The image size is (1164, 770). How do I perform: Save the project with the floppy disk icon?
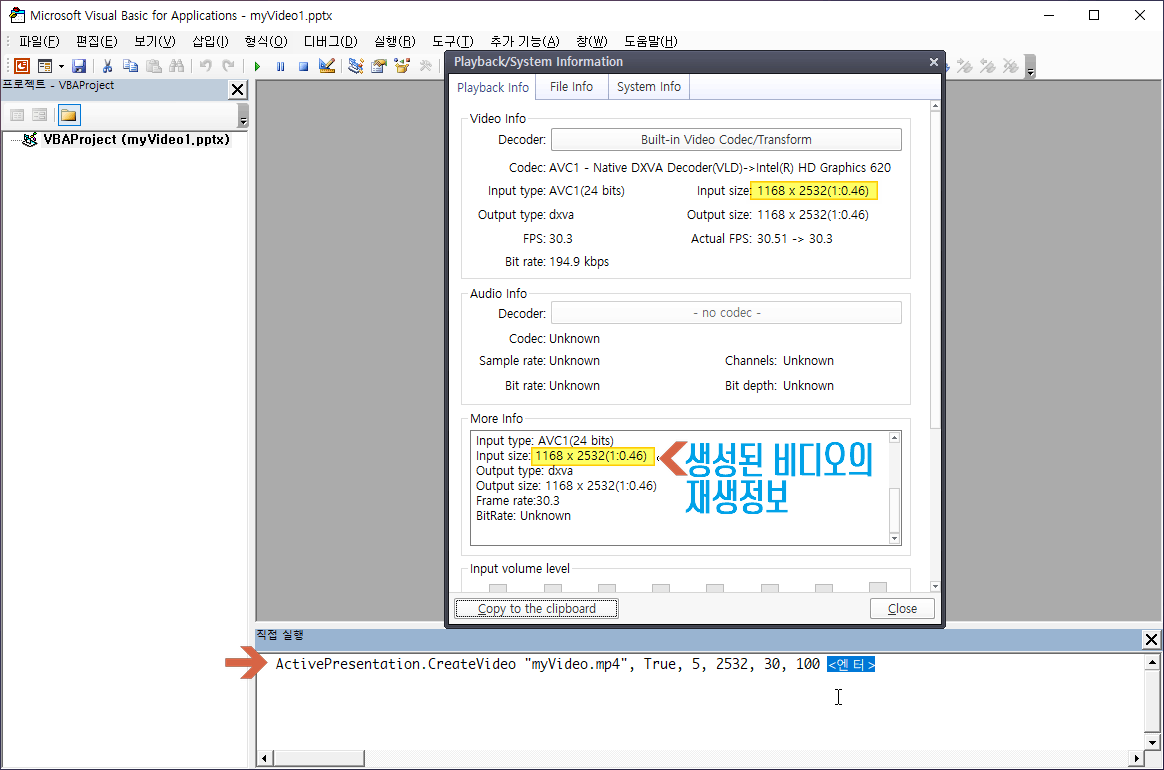79,66
